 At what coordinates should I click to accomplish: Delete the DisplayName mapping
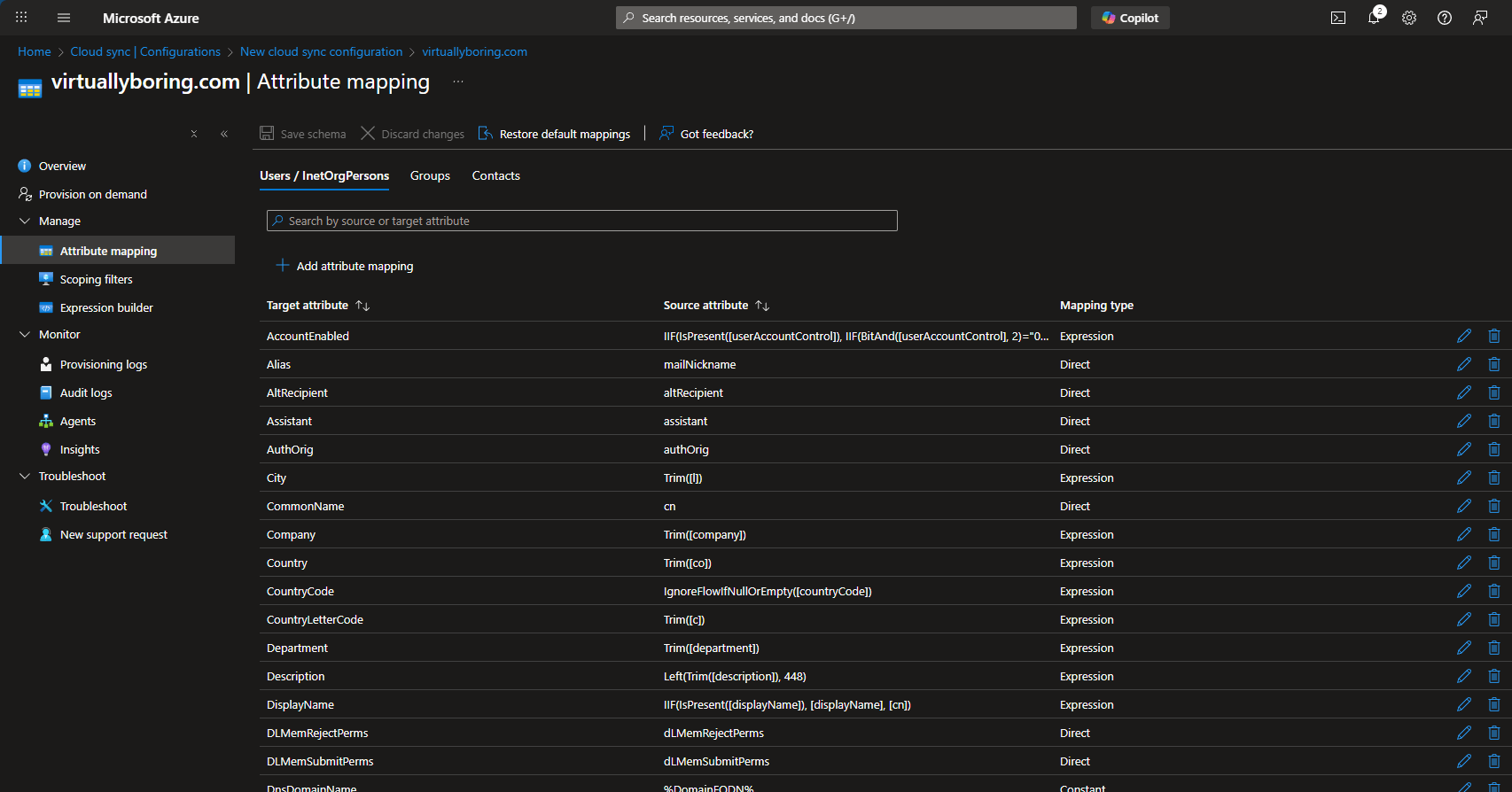[x=1494, y=704]
